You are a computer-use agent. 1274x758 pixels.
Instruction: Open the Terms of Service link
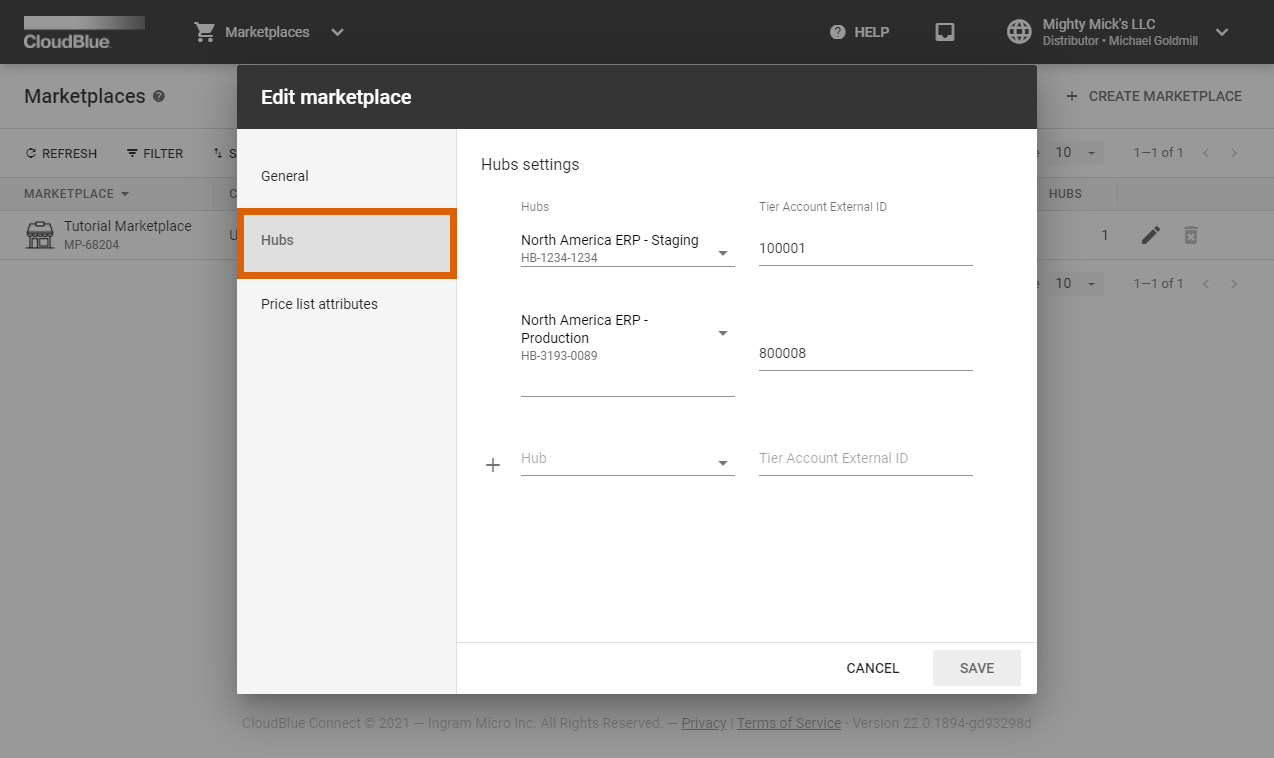[789, 723]
